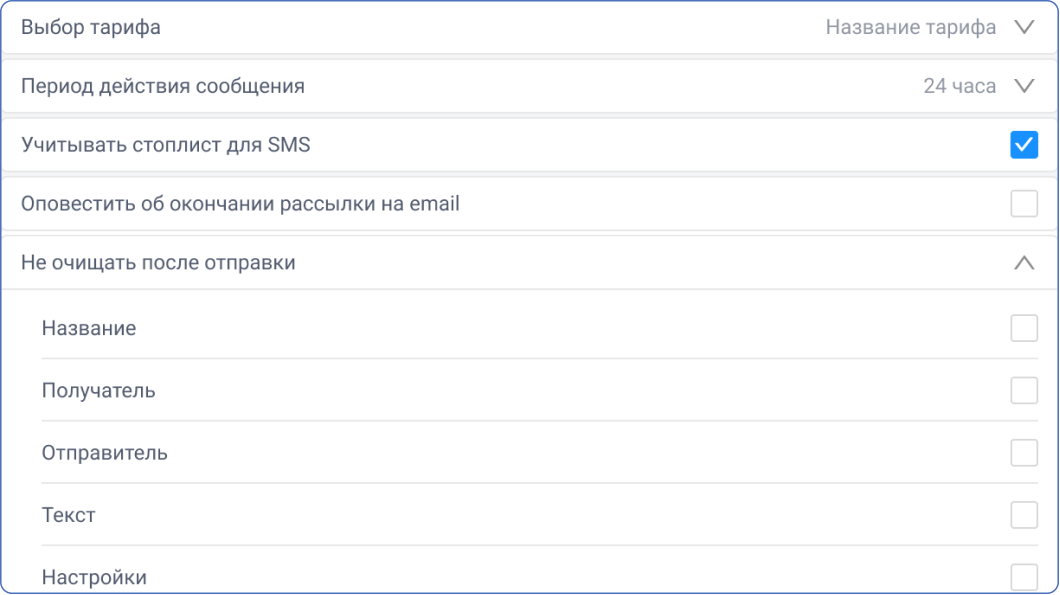Select the 'Получатель' list item label
Viewport: 1060px width, 595px height.
point(99,391)
